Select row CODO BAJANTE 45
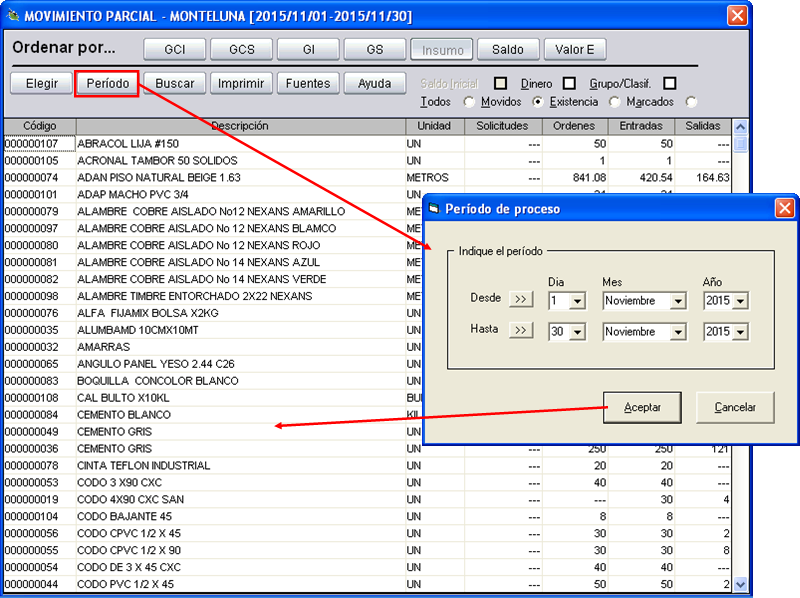This screenshot has height=598, width=800. click(x=367, y=516)
